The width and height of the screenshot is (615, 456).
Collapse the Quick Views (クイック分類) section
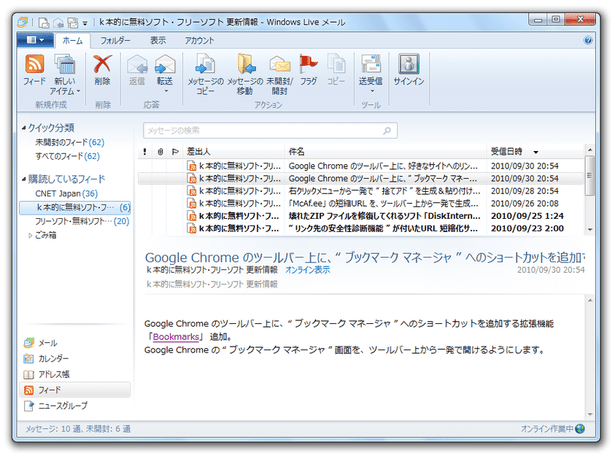coord(24,128)
